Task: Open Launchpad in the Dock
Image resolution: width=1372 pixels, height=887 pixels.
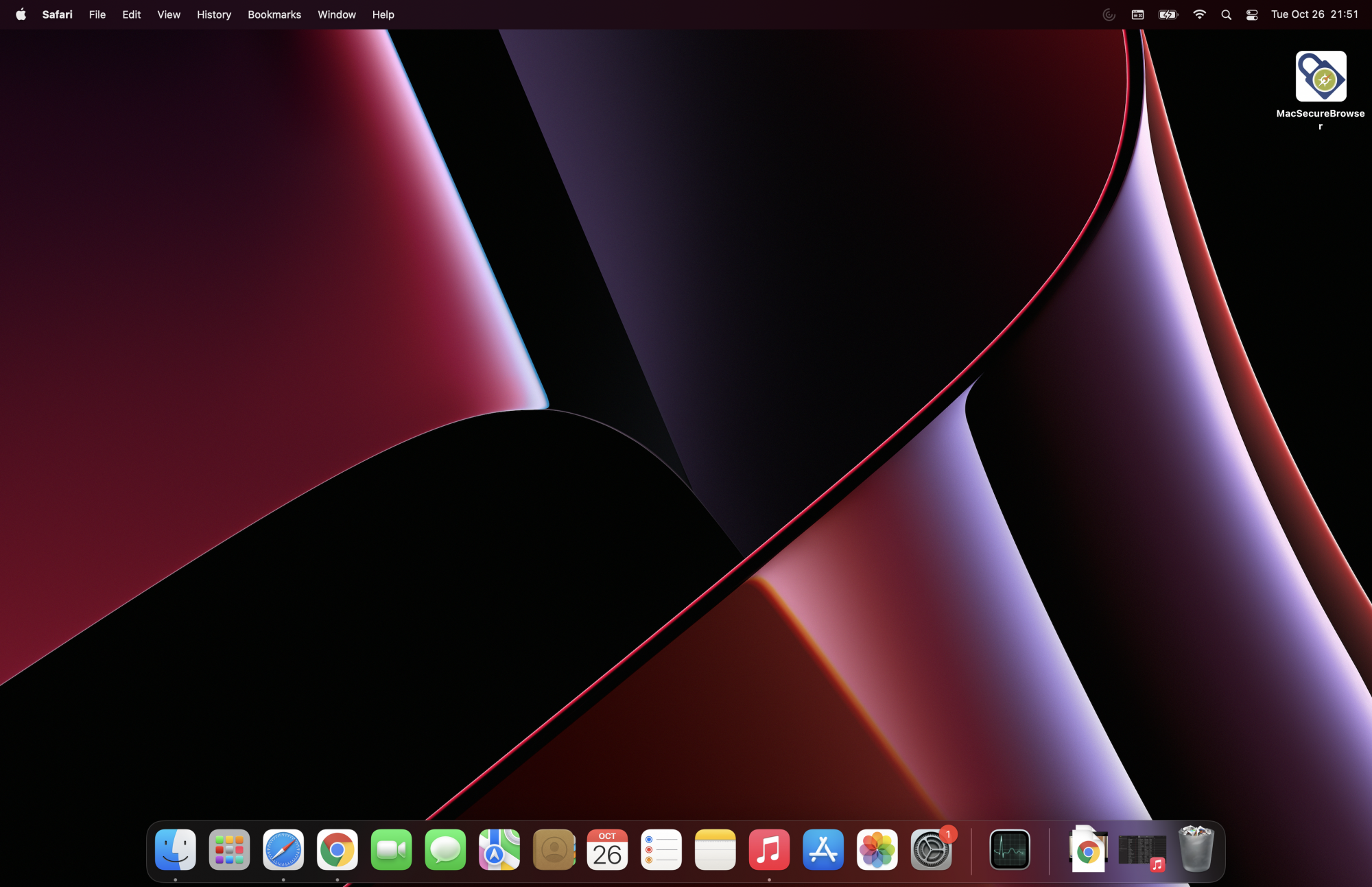Action: coord(229,850)
